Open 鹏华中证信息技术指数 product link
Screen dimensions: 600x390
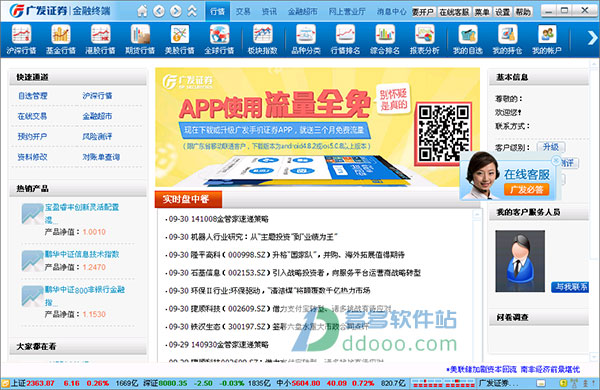(82, 254)
